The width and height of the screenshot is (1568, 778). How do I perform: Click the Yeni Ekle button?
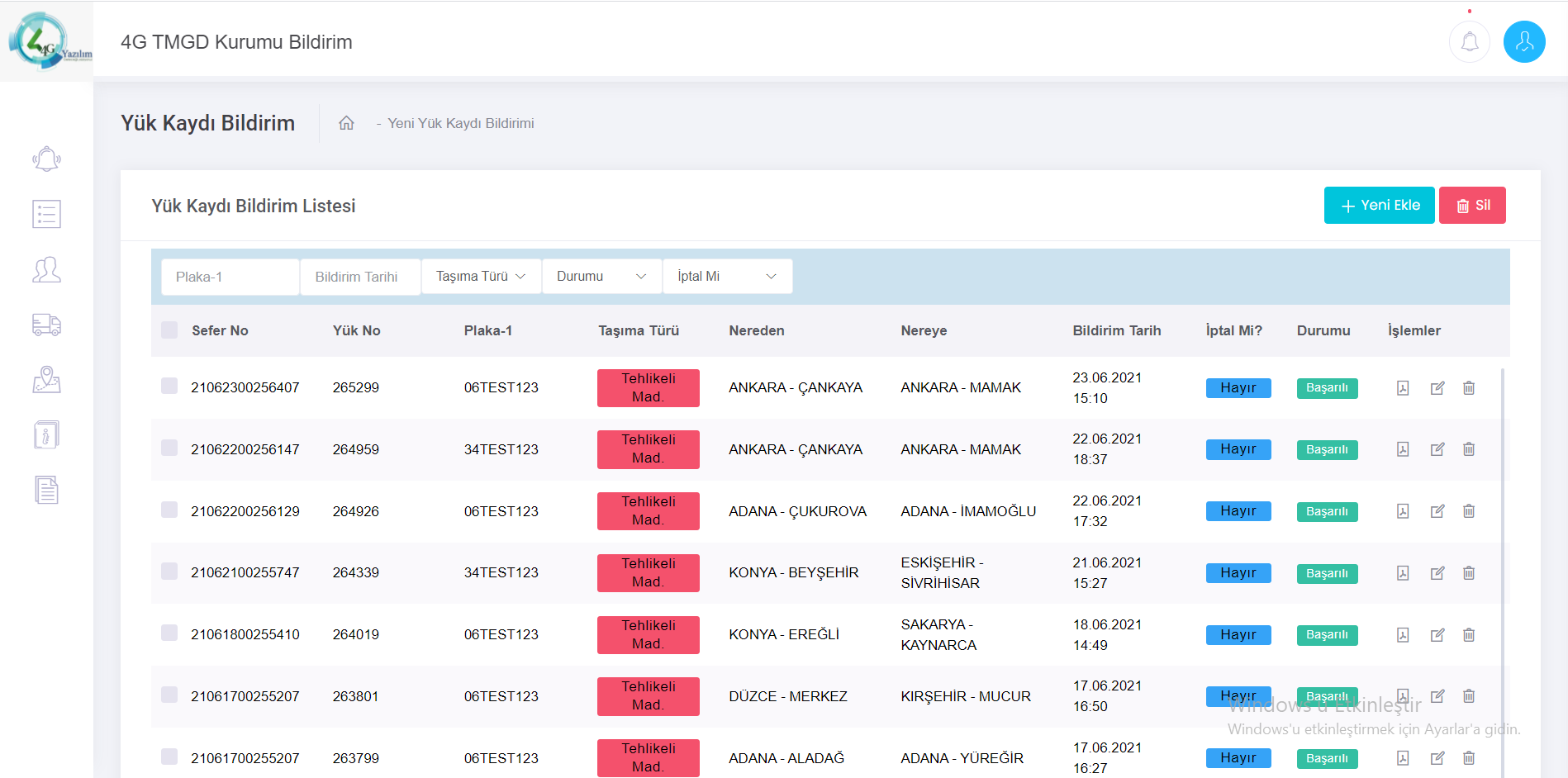1379,205
